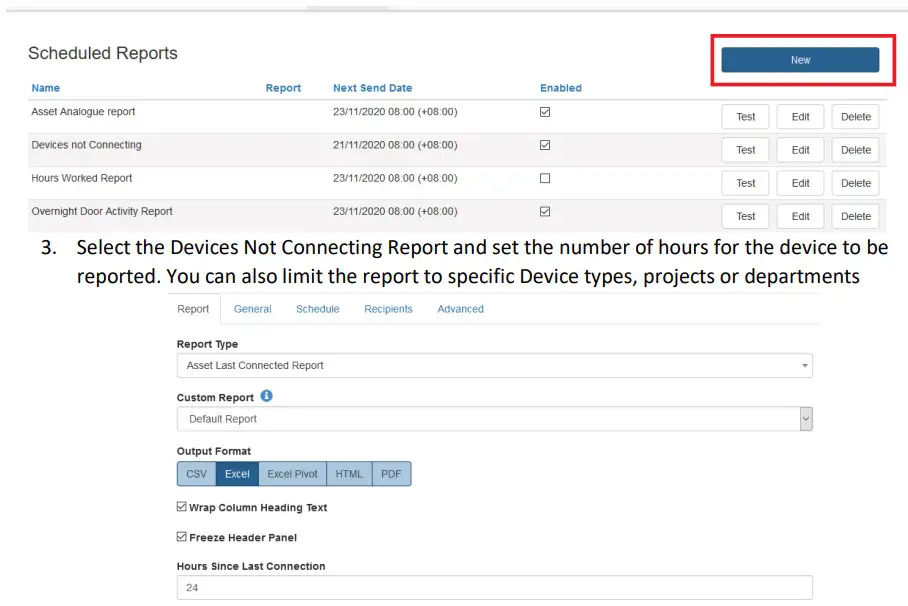Screen dimensions: 908x606
Task: Pick PDF as output format
Action: click(390, 474)
